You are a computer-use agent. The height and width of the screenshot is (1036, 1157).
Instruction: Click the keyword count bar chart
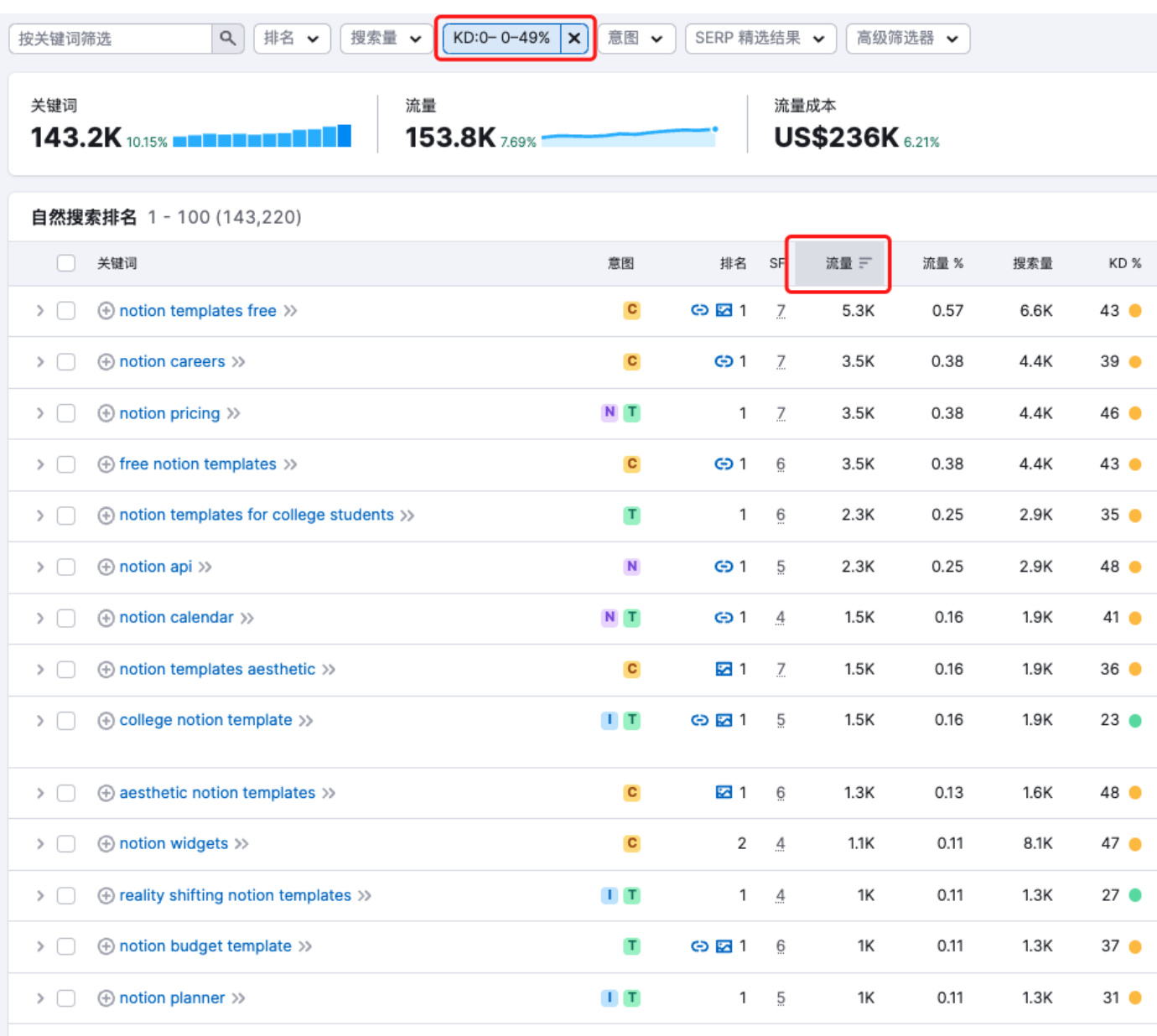coord(262,137)
